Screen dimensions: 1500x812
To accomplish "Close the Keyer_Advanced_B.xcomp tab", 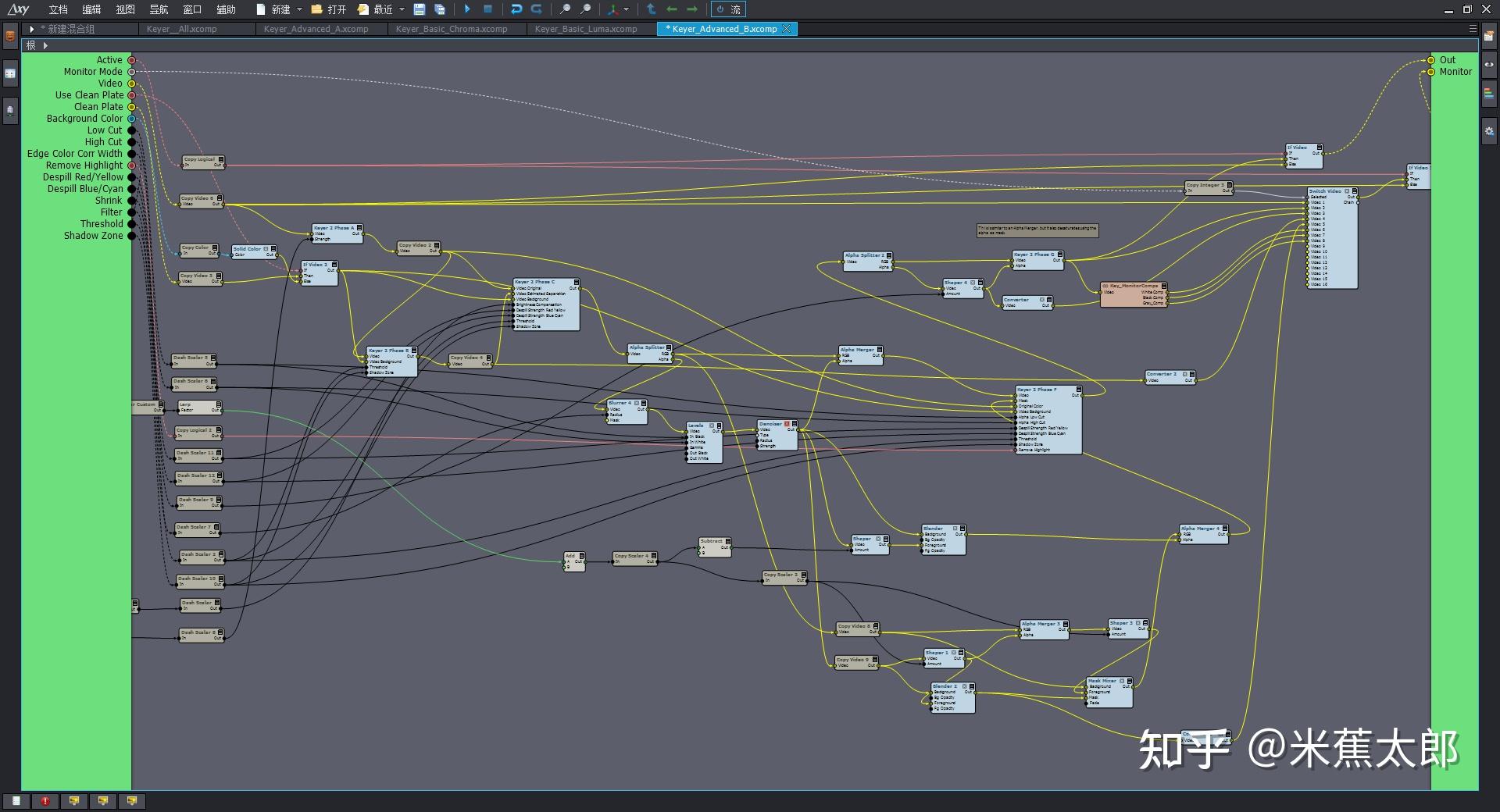I will tap(787, 29).
